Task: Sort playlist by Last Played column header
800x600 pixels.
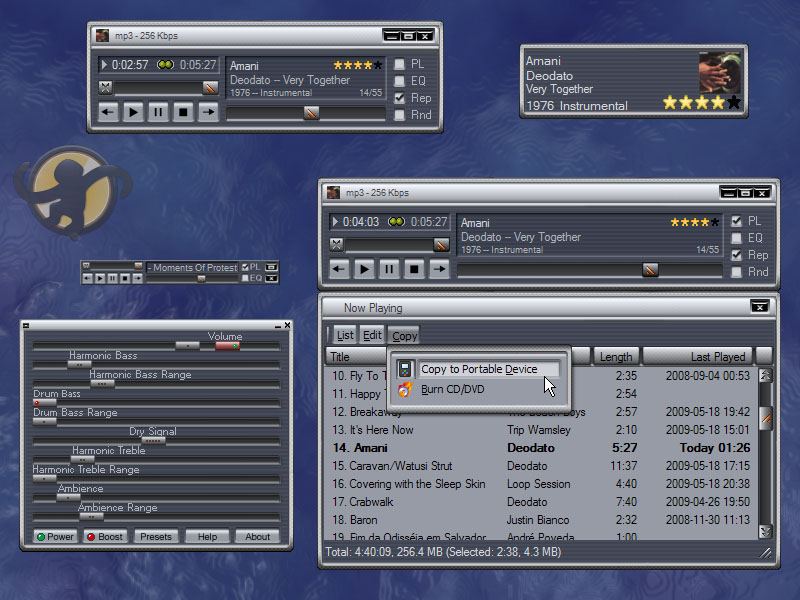Action: 698,357
